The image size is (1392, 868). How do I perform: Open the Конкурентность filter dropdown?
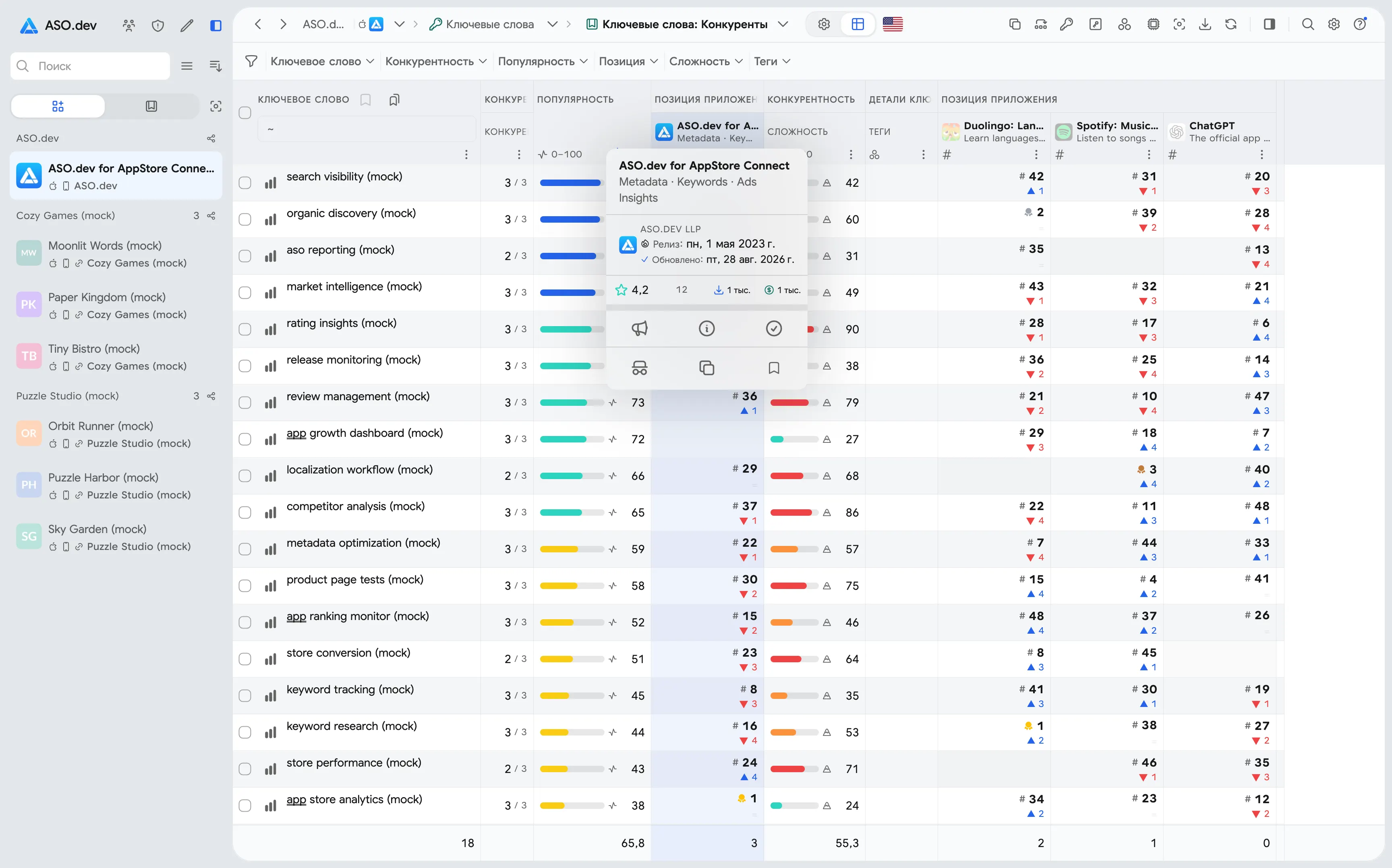point(436,61)
